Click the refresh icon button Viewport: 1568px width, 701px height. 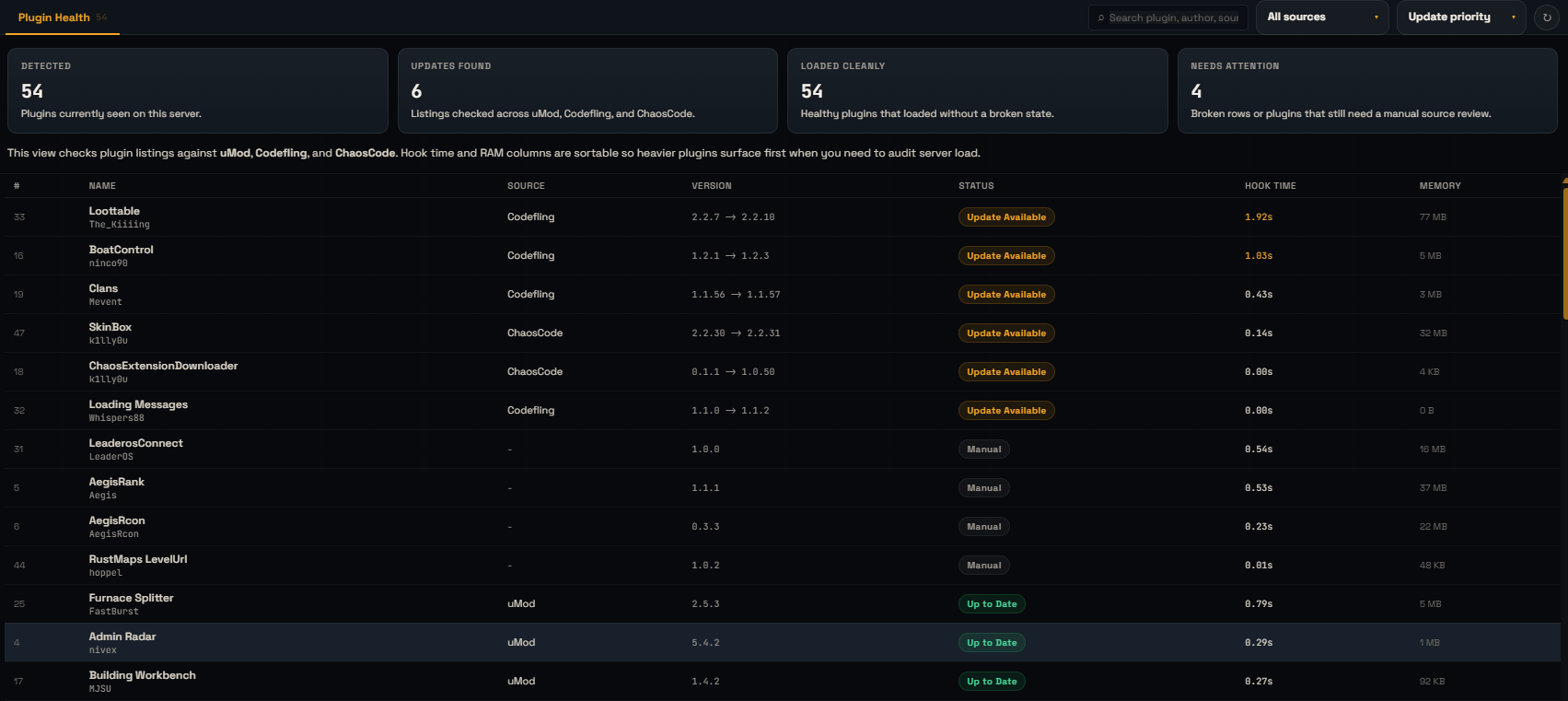[1547, 18]
